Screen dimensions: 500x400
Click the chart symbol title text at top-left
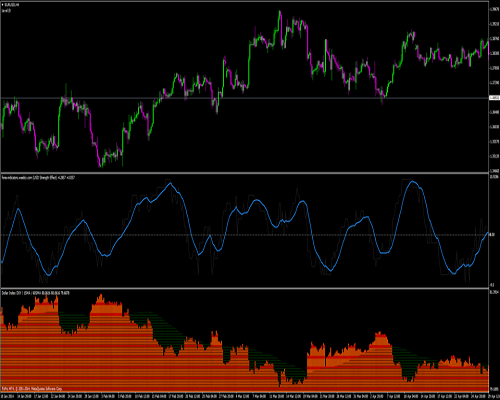coord(12,5)
